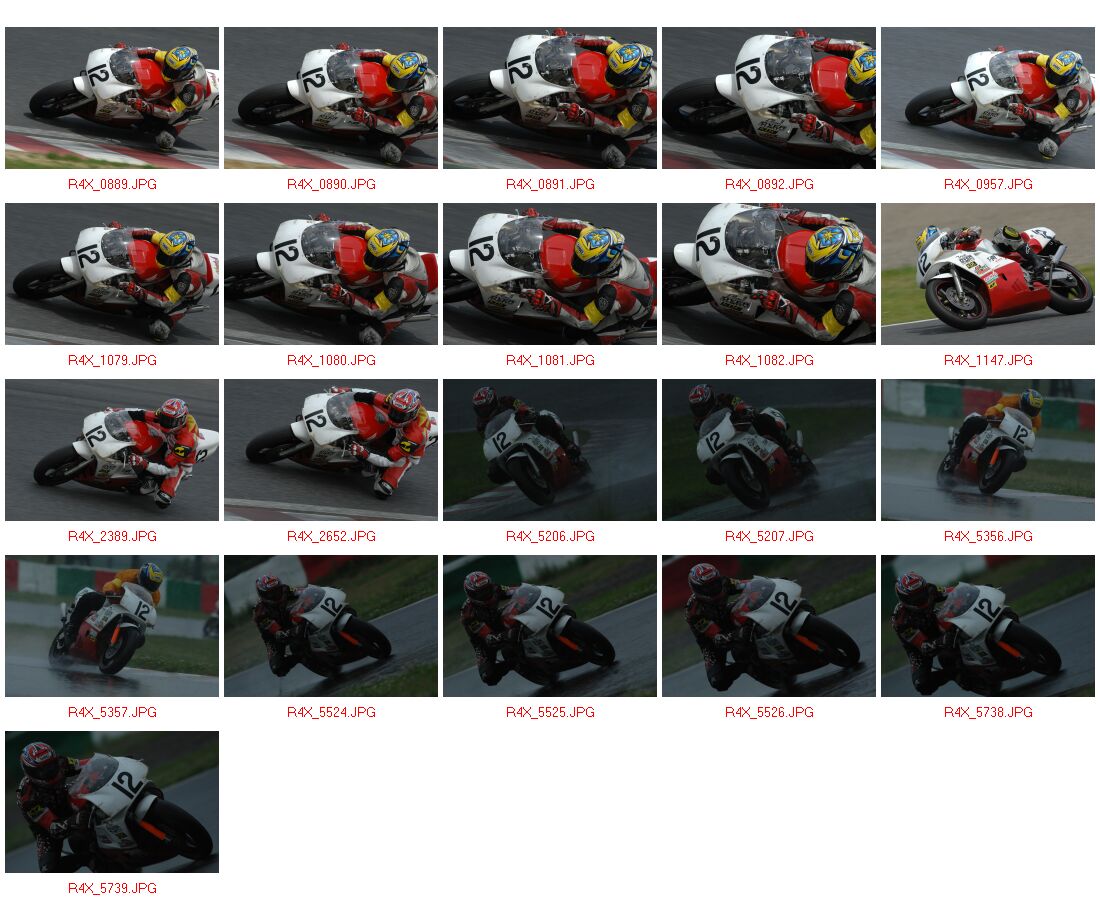Open the R4X_2389.JPG thumbnail image
1100x900 pixels.
click(x=112, y=450)
